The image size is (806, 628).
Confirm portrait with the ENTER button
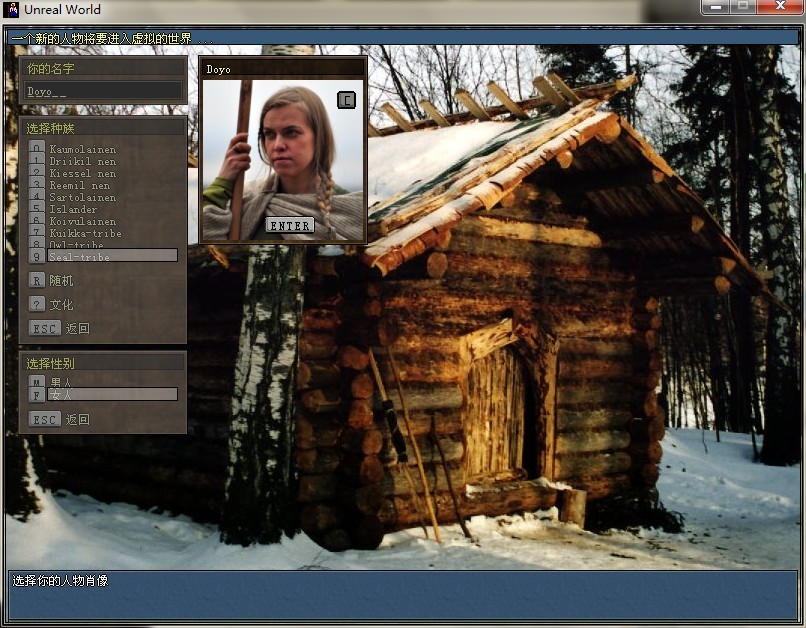(290, 226)
